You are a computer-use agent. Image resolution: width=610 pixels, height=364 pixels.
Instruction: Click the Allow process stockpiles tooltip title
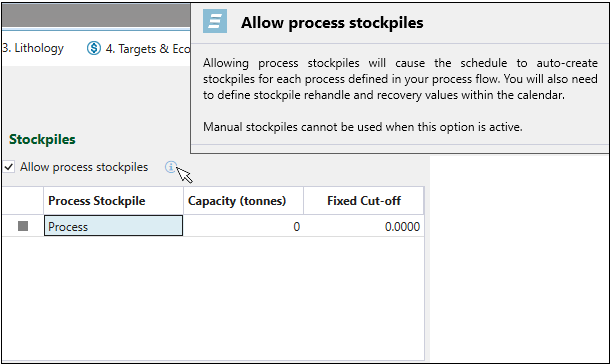coord(332,23)
